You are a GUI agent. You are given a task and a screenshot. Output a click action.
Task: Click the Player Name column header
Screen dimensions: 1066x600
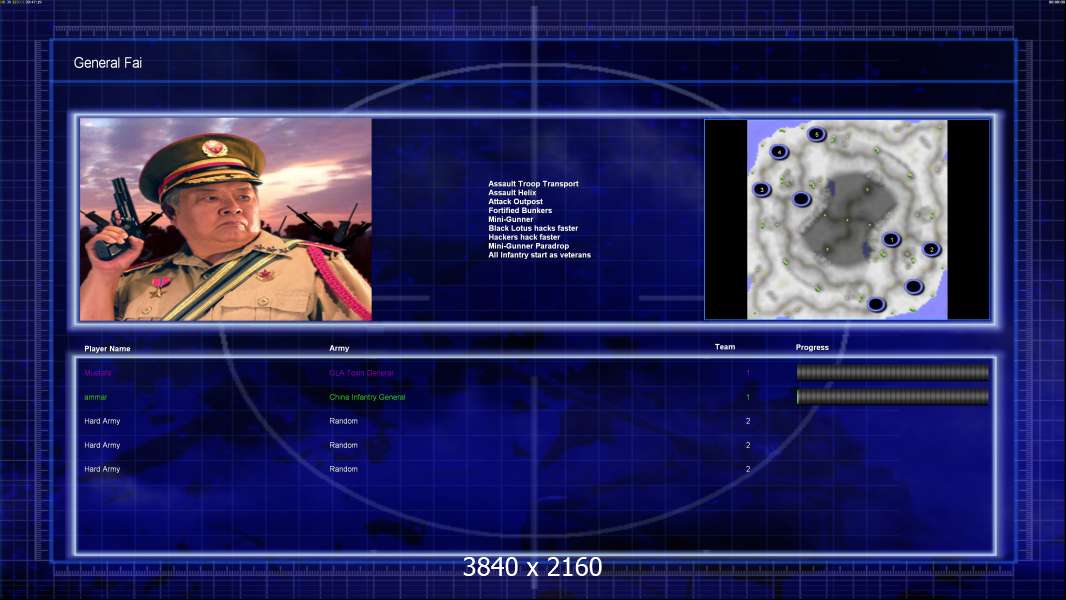[x=107, y=349]
